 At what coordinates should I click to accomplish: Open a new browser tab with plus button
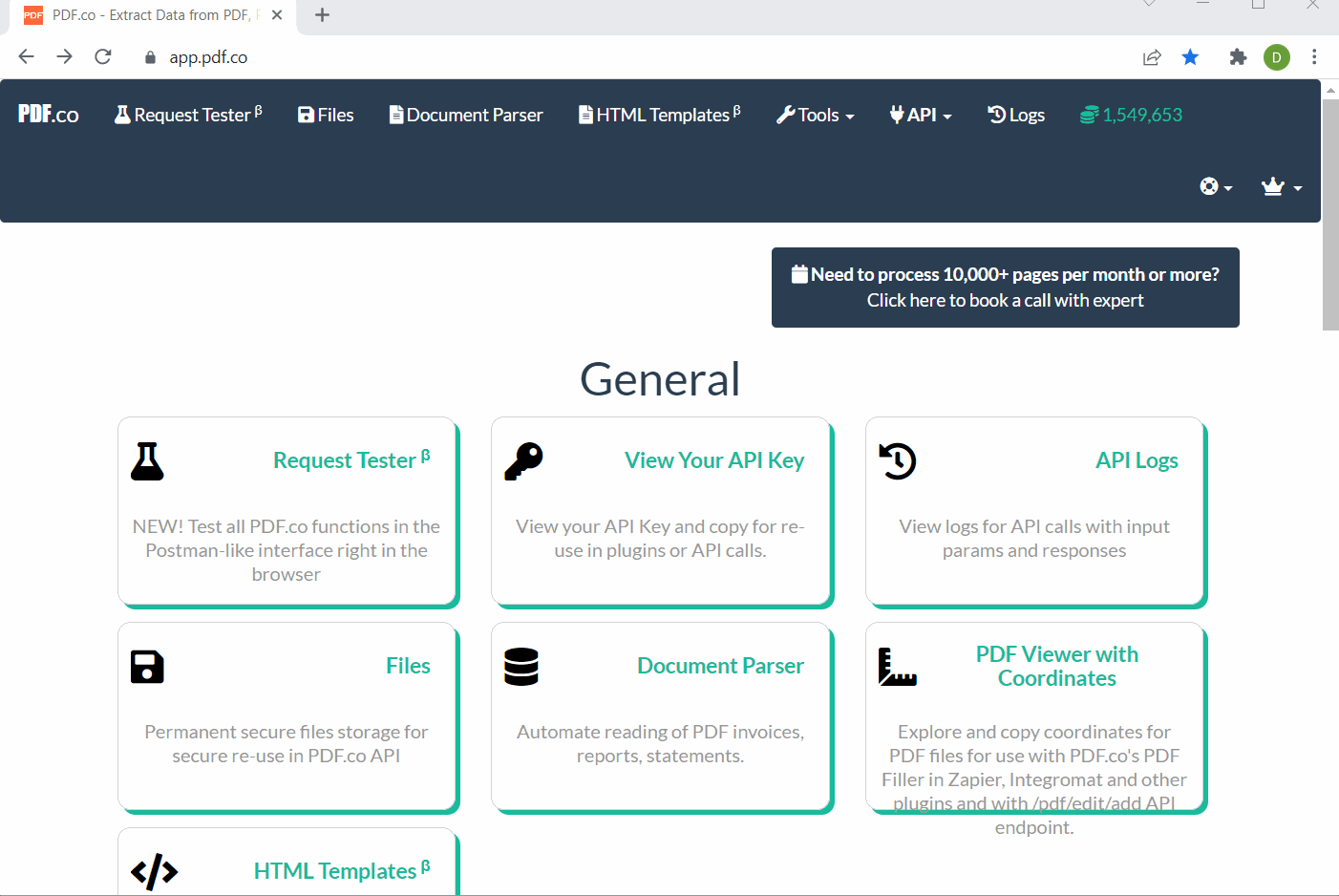pos(323,15)
